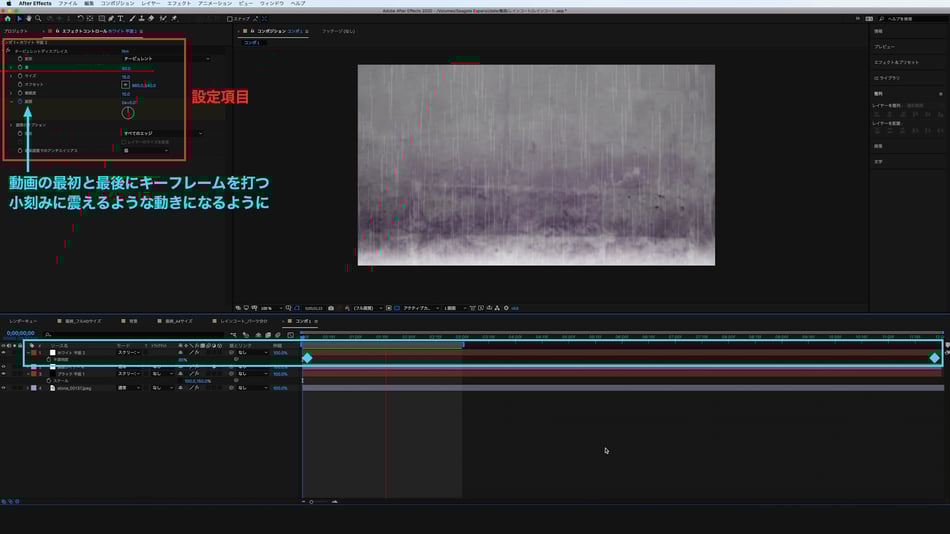Open the displacement type dropdown
The height and width of the screenshot is (534, 950).
[160, 59]
